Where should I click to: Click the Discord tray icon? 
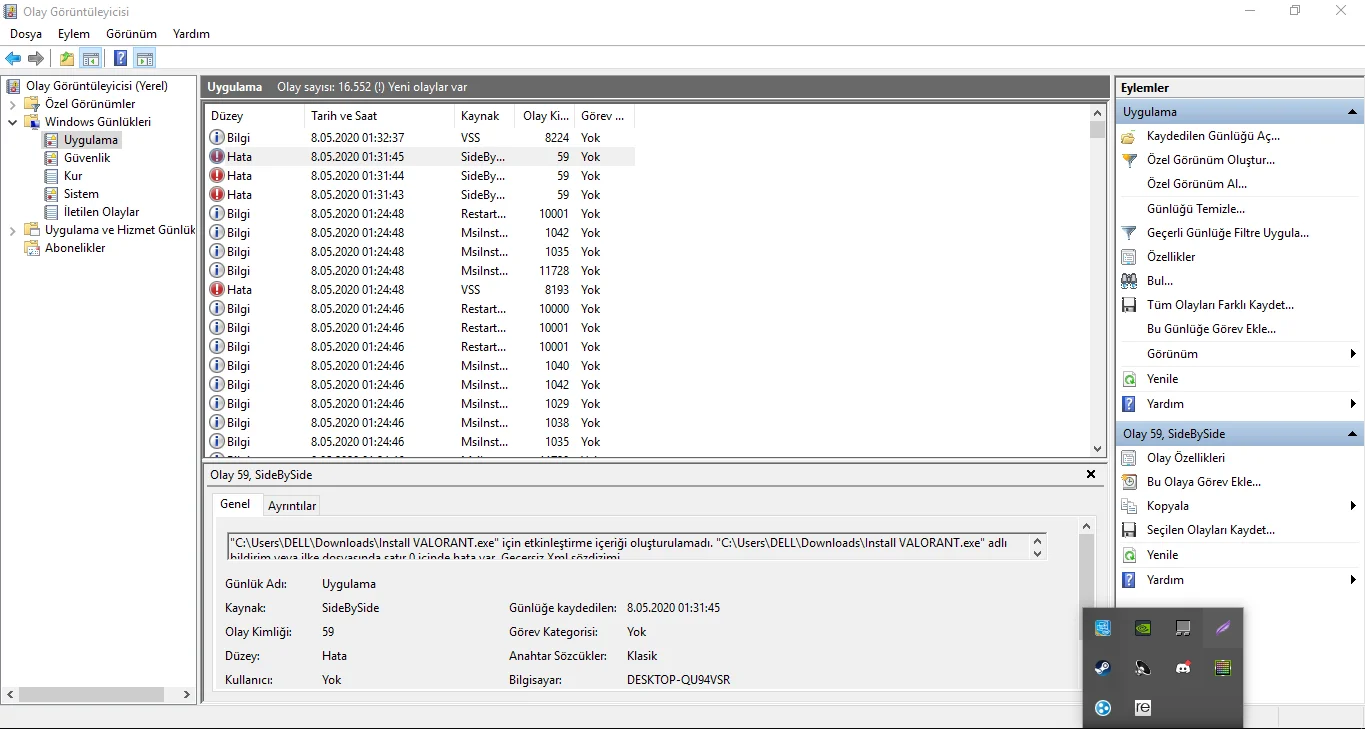pyautogui.click(x=1183, y=668)
